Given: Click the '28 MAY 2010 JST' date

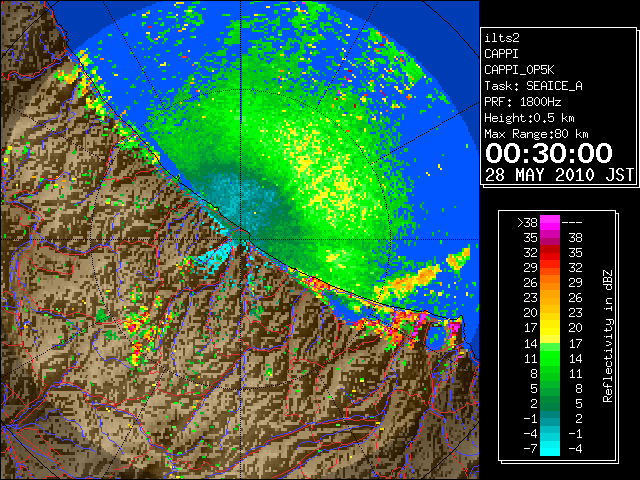Looking at the screenshot, I should pos(559,175).
